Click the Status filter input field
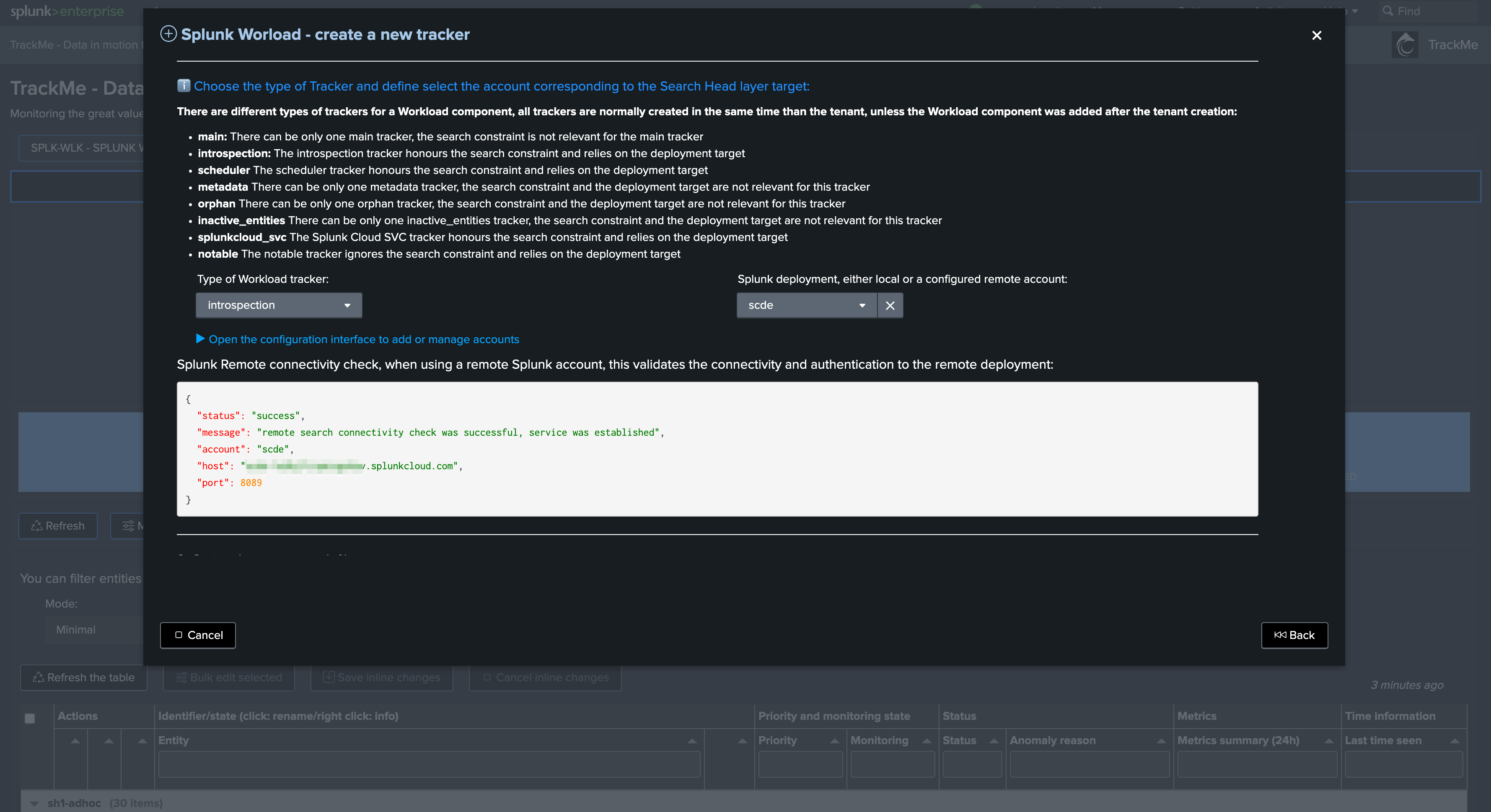This screenshot has height=812, width=1491. [972, 764]
